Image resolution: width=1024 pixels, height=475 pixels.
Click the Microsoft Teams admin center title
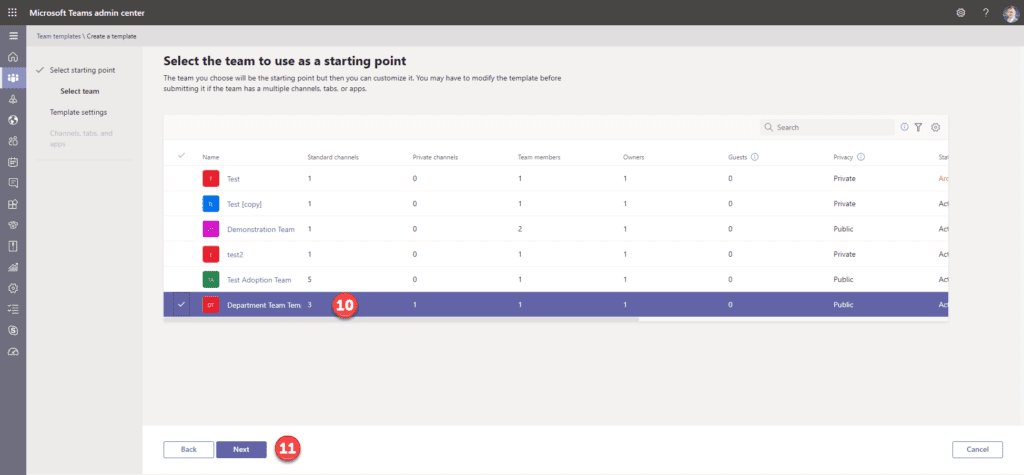(87, 12)
